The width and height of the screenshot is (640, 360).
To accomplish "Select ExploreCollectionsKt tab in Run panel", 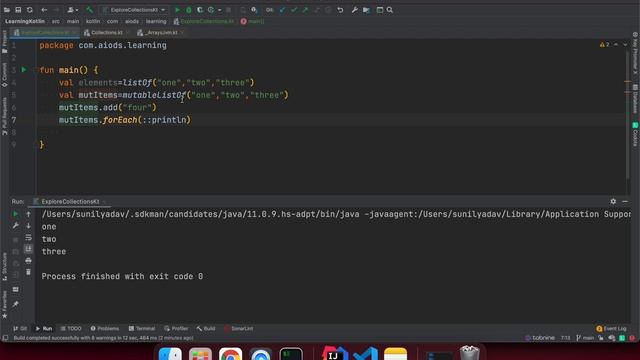I will (x=70, y=202).
